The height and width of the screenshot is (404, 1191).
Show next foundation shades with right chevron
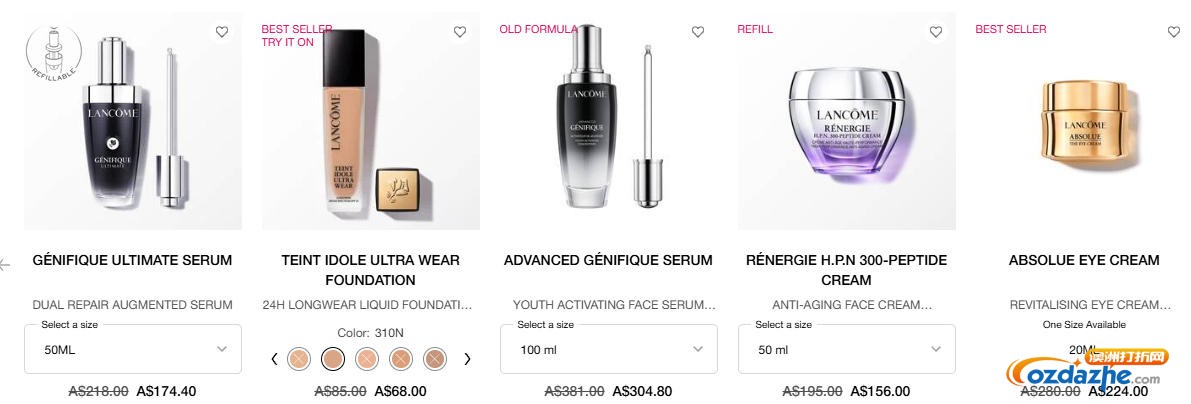click(x=467, y=359)
